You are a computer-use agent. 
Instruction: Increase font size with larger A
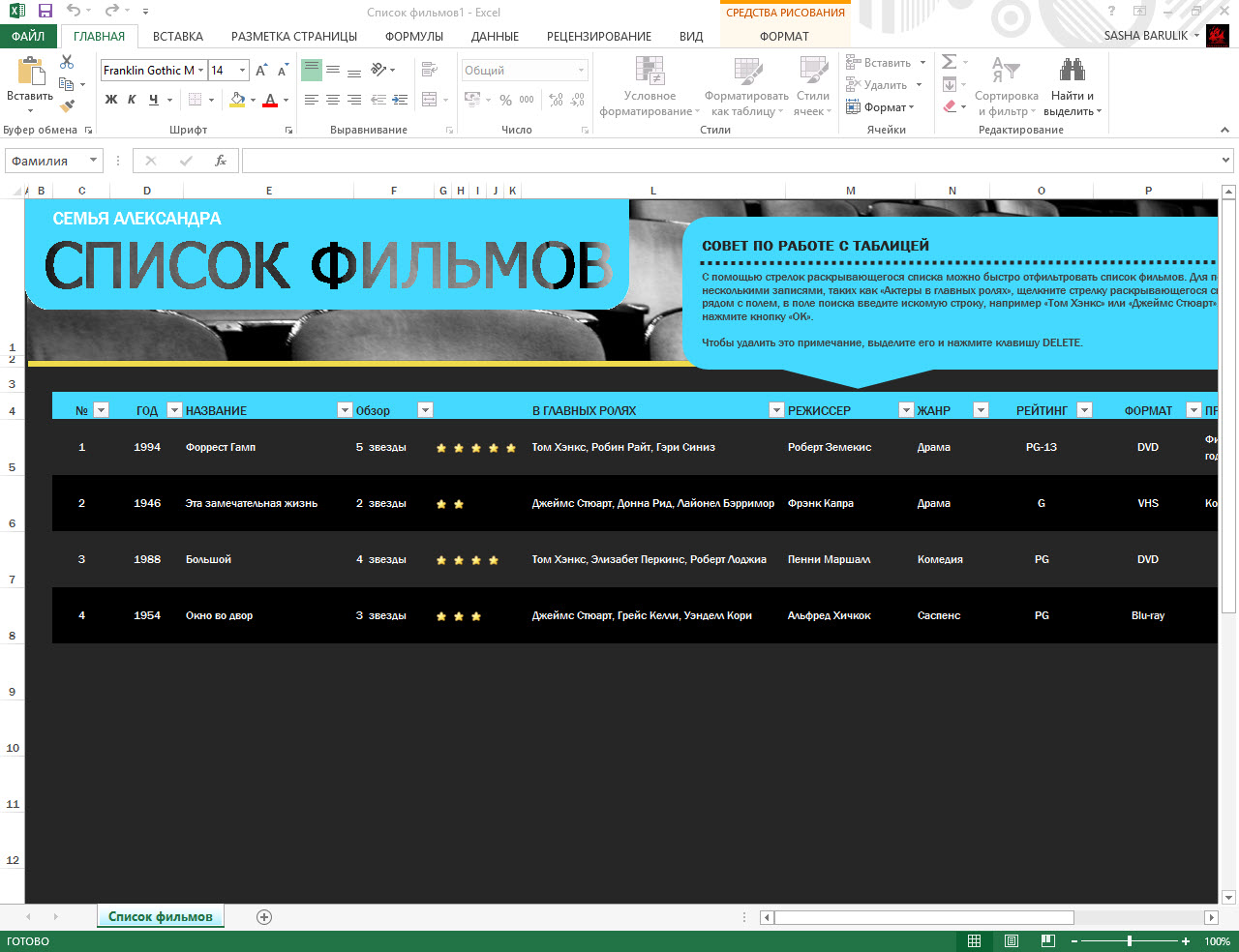(261, 71)
